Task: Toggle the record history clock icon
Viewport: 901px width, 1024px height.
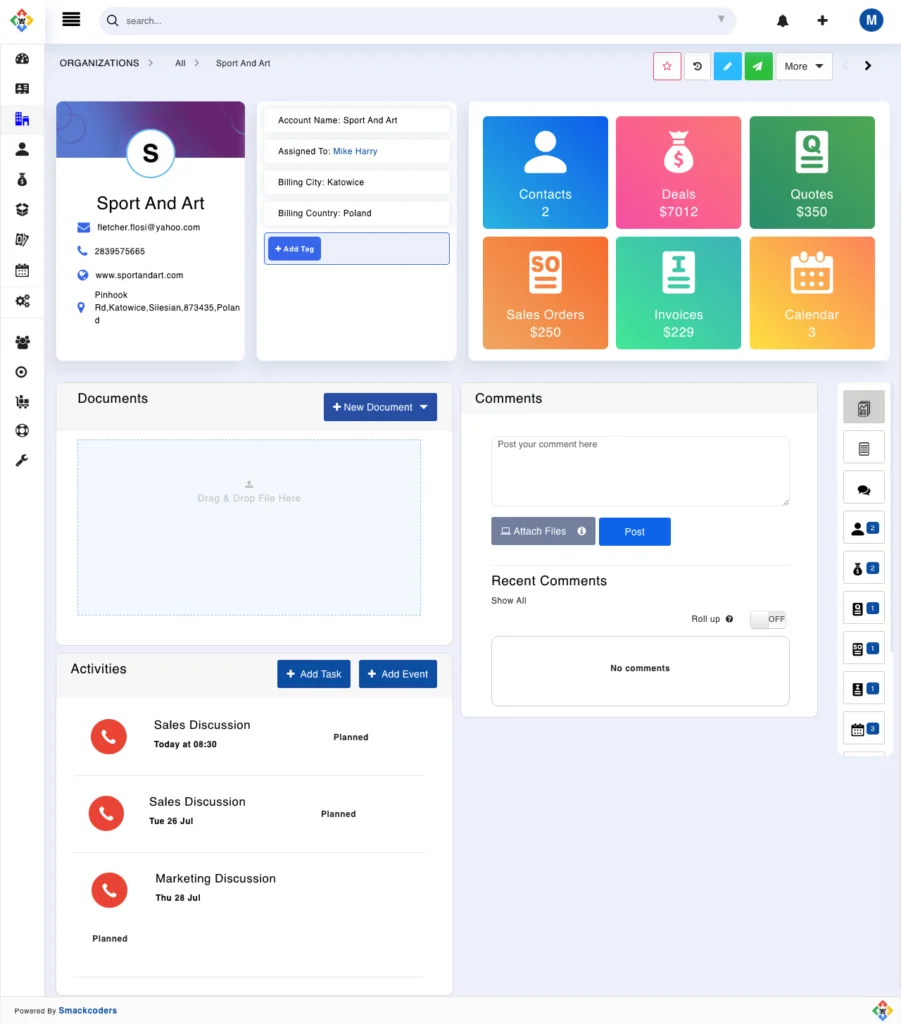Action: (697, 65)
